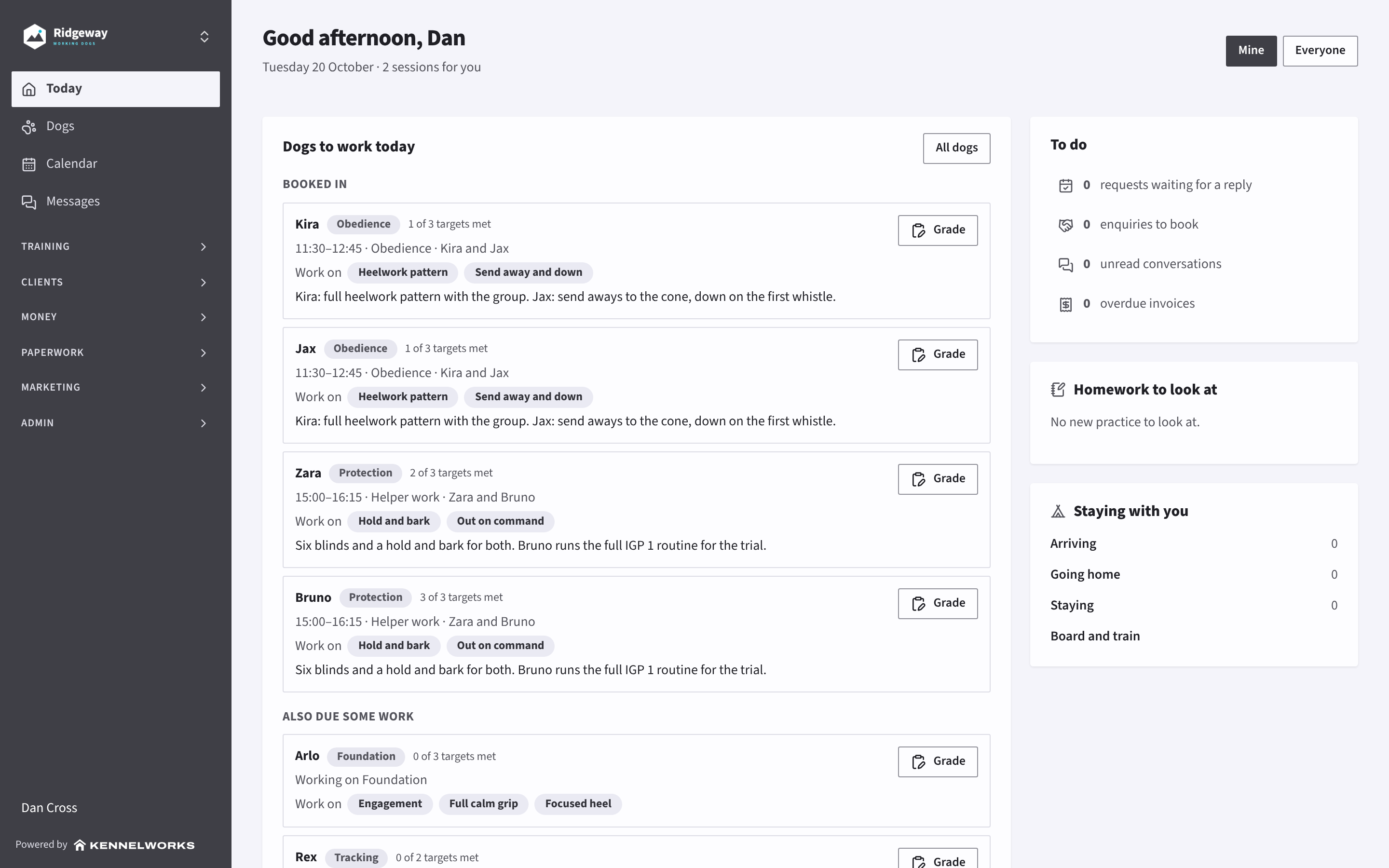The image size is (1389, 868).
Task: Open unread conversations
Action: click(1194, 264)
